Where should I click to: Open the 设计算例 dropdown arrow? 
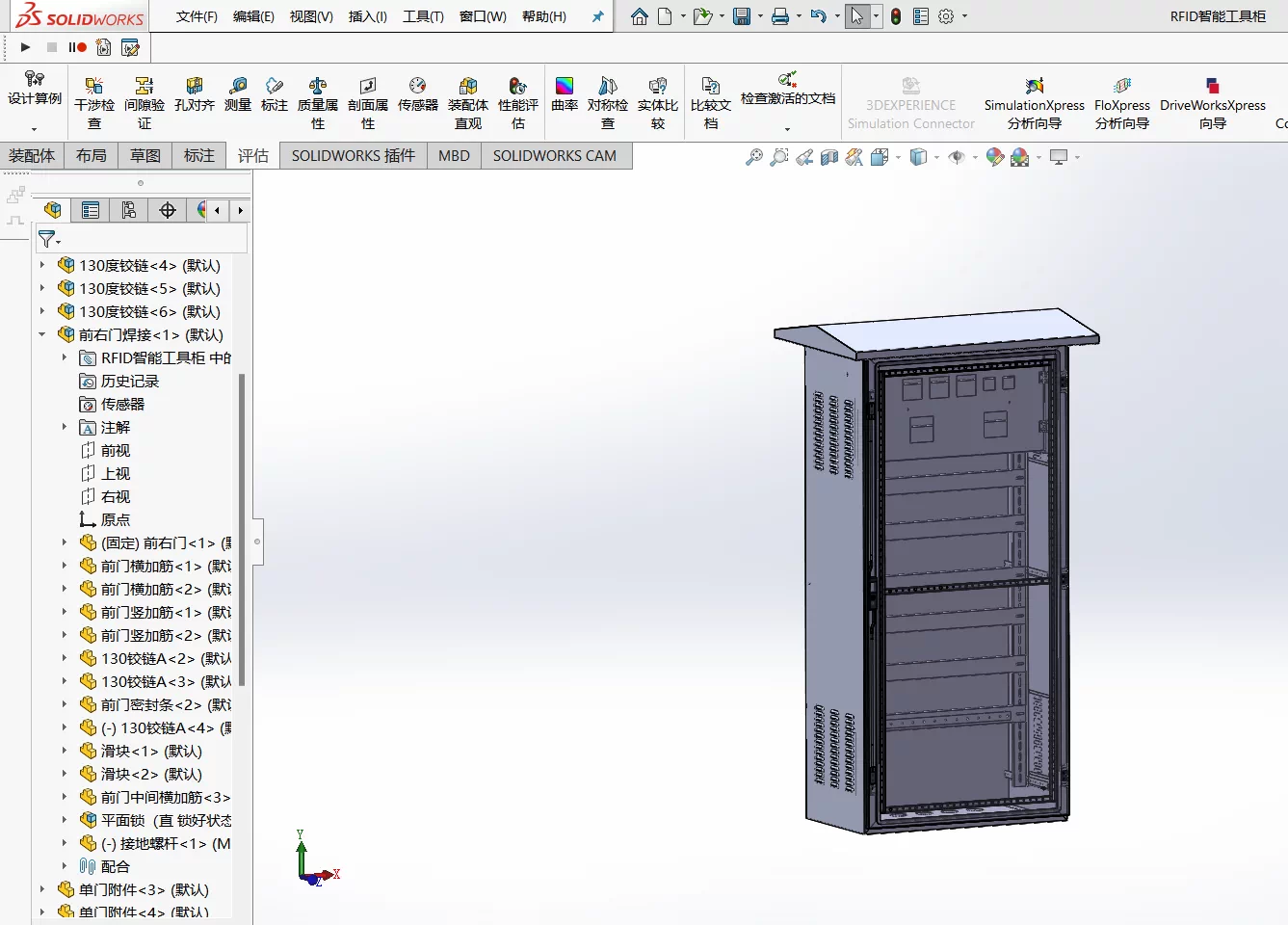[x=34, y=129]
